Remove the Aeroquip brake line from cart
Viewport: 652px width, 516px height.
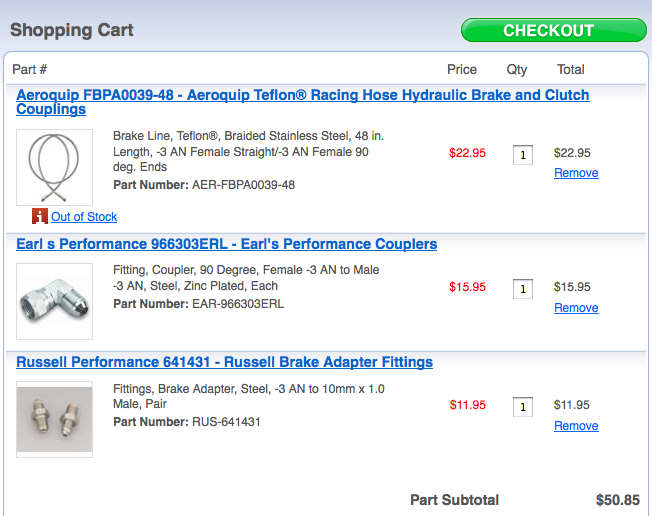[x=576, y=173]
